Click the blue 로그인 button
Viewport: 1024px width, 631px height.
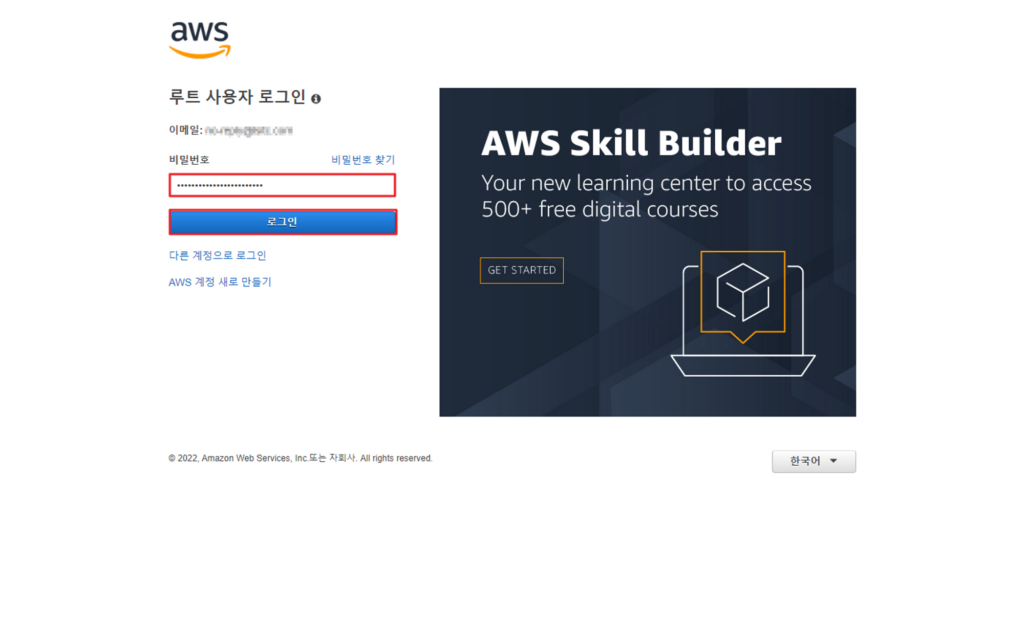coord(283,222)
